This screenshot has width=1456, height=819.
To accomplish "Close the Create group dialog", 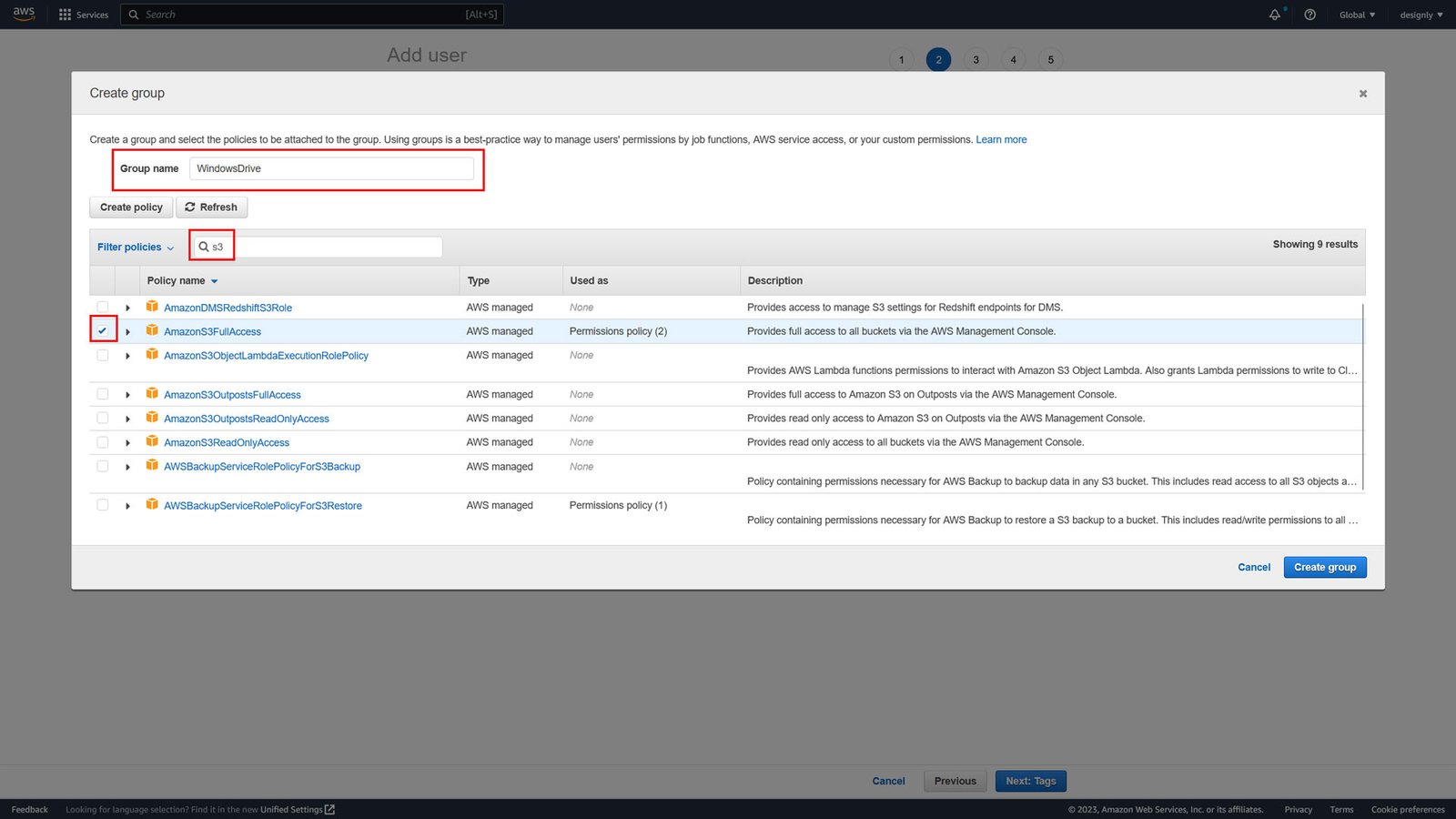I will pos(1362,94).
